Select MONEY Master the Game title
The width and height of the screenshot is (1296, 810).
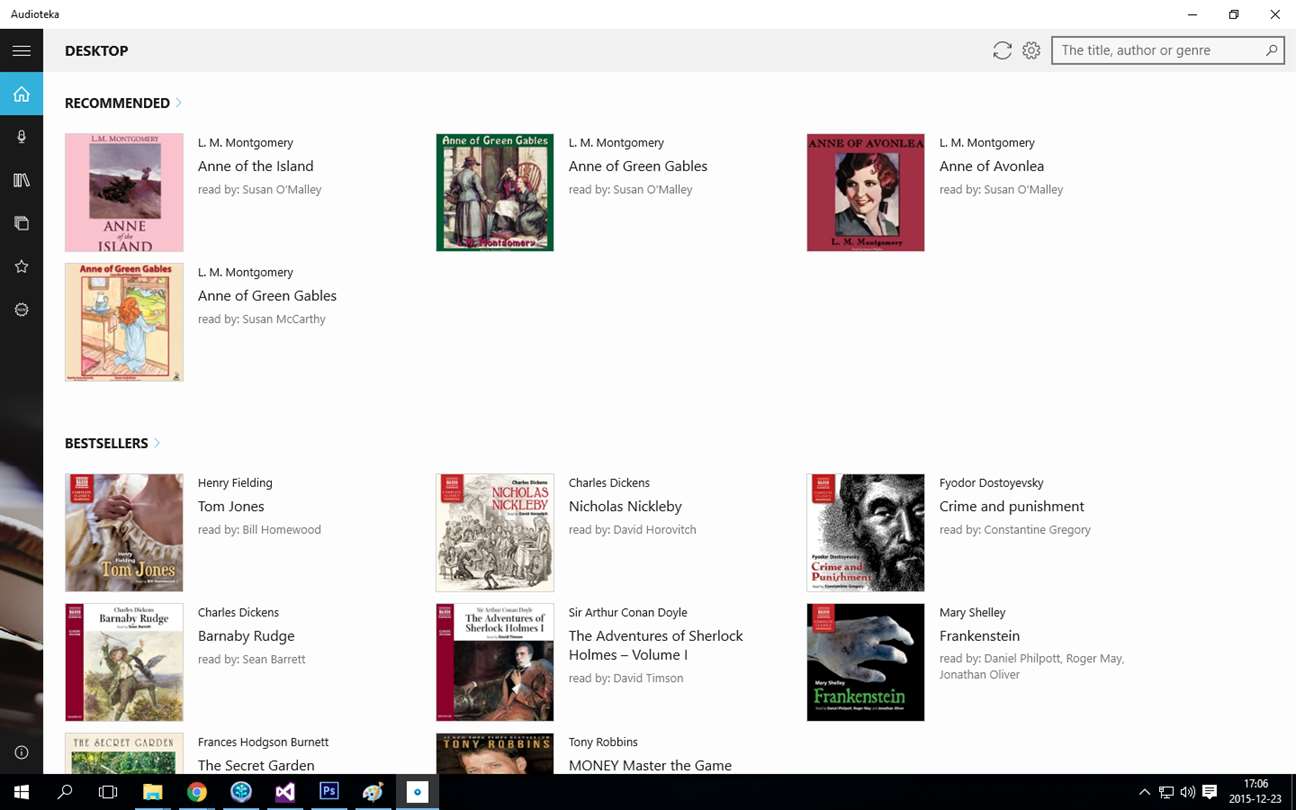(x=650, y=765)
